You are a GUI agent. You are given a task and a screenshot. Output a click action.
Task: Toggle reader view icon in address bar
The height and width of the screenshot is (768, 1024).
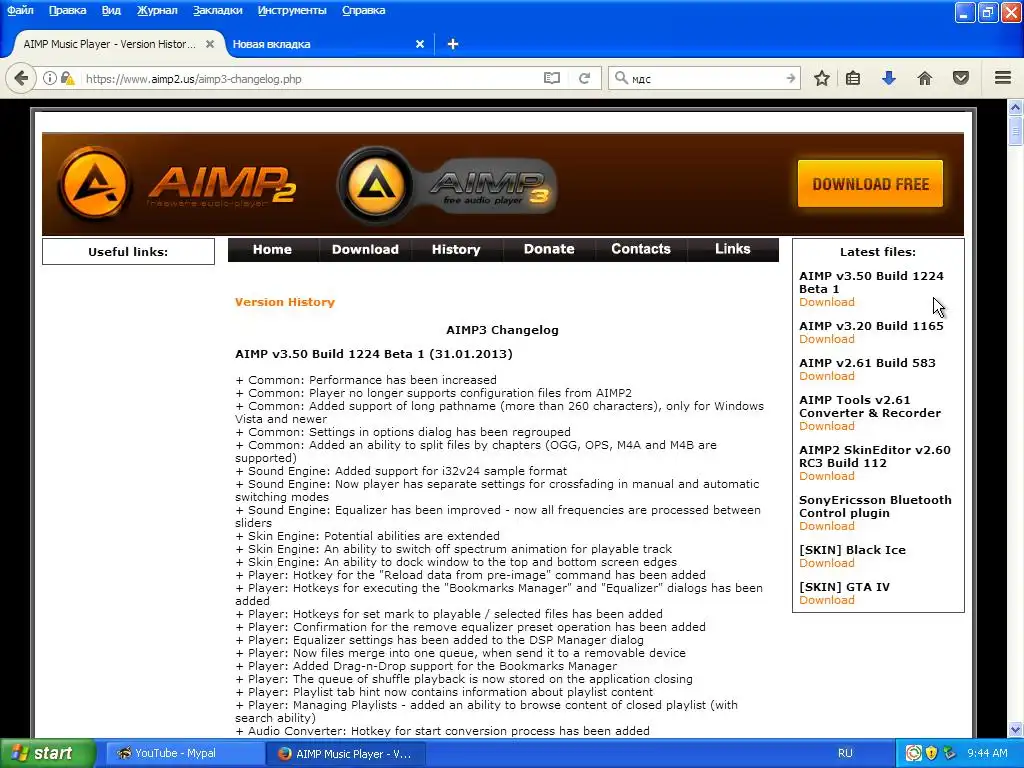click(x=552, y=78)
